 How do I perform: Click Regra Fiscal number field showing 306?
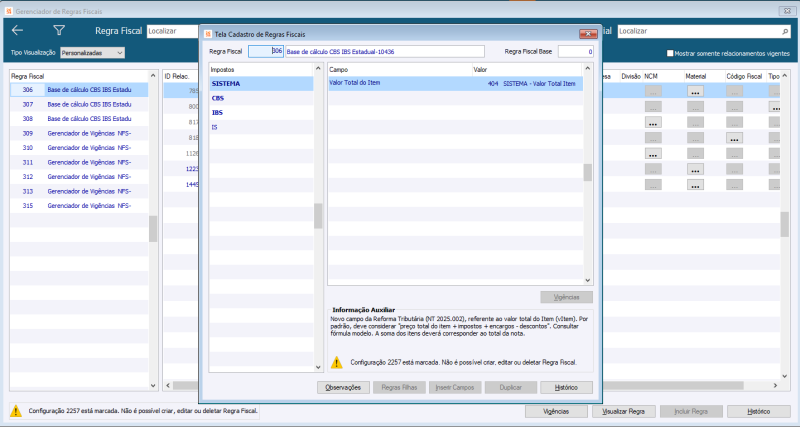[266, 52]
